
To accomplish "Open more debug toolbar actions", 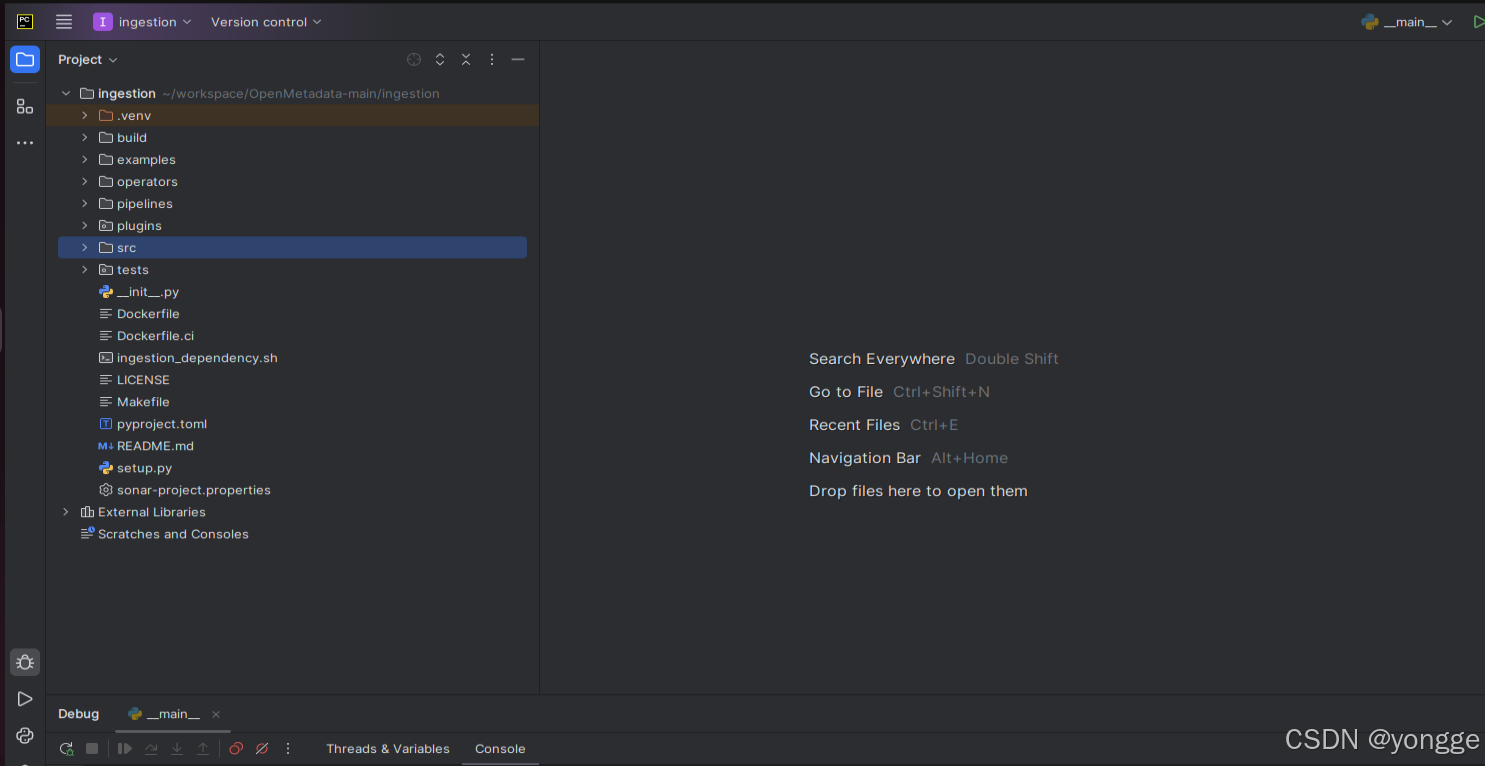I will click(x=288, y=749).
